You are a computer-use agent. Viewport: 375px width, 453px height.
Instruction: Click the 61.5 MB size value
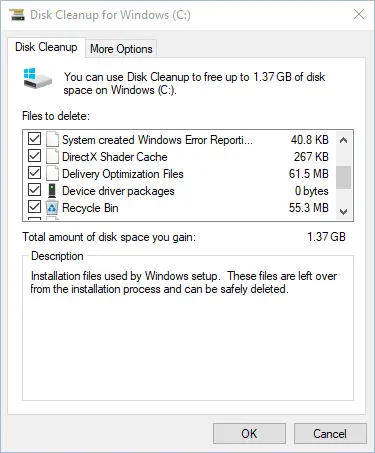[309, 174]
